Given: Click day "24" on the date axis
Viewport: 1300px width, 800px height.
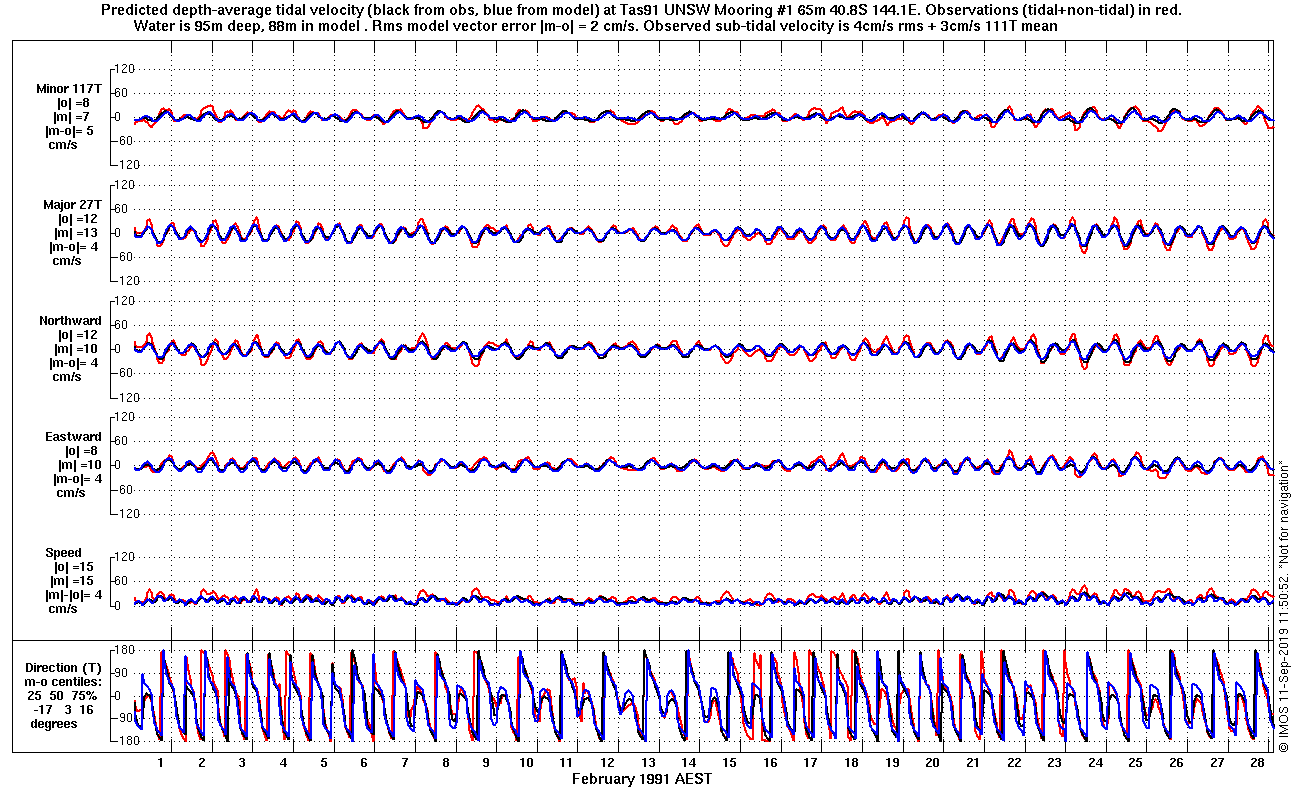Looking at the screenshot, I should pos(1095,762).
